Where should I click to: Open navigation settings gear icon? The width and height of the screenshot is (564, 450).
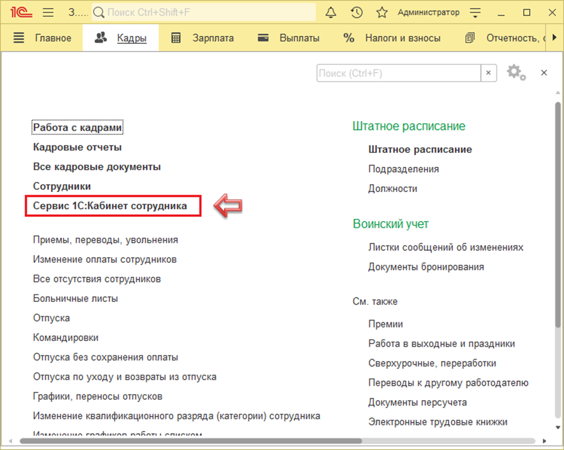click(x=516, y=73)
